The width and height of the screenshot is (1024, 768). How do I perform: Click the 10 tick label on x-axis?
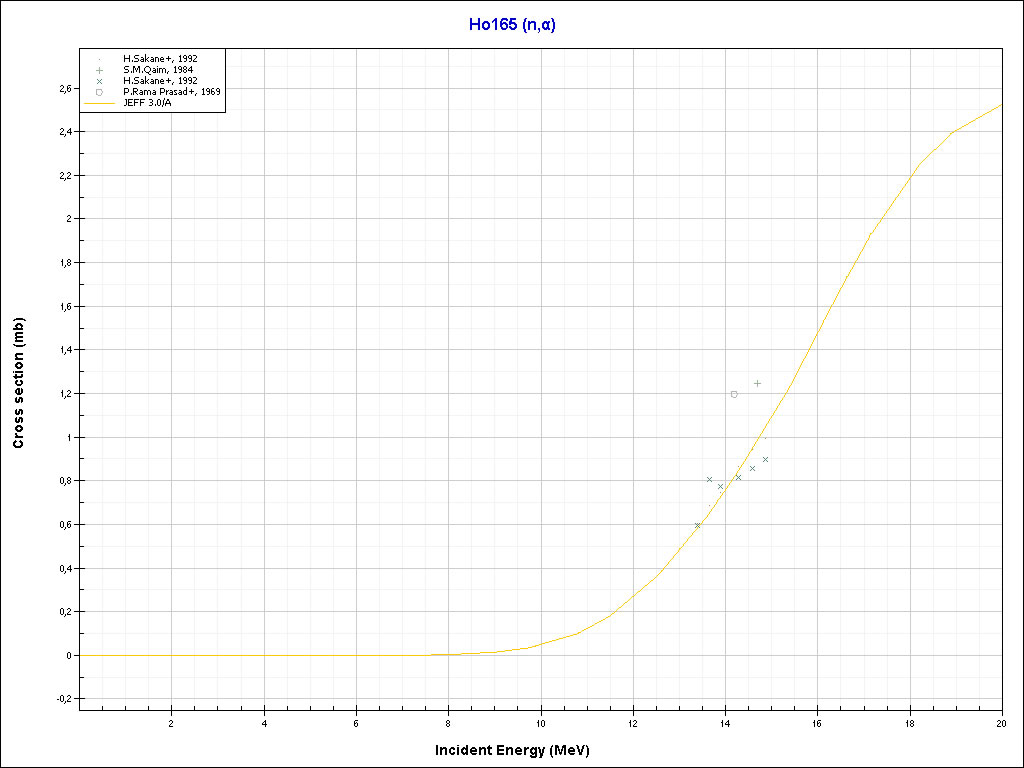pyautogui.click(x=541, y=723)
